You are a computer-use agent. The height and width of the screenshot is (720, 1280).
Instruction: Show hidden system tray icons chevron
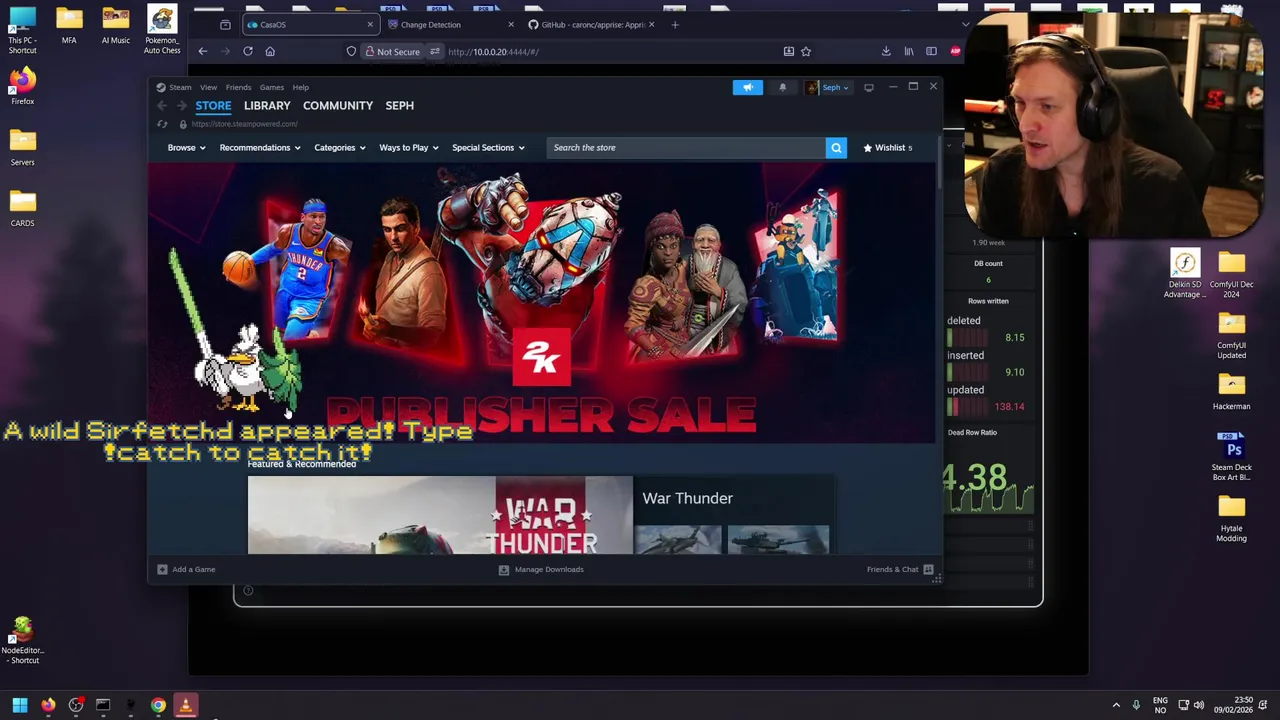click(x=1116, y=705)
